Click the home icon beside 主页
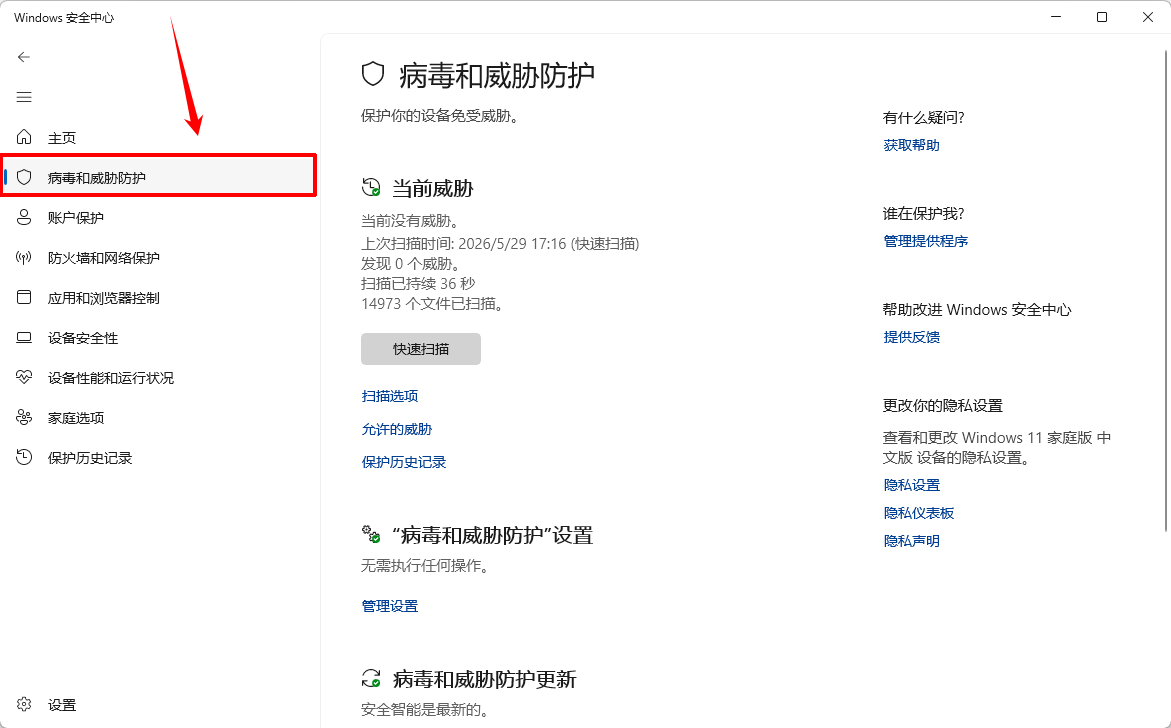The width and height of the screenshot is (1171, 728). (24, 137)
